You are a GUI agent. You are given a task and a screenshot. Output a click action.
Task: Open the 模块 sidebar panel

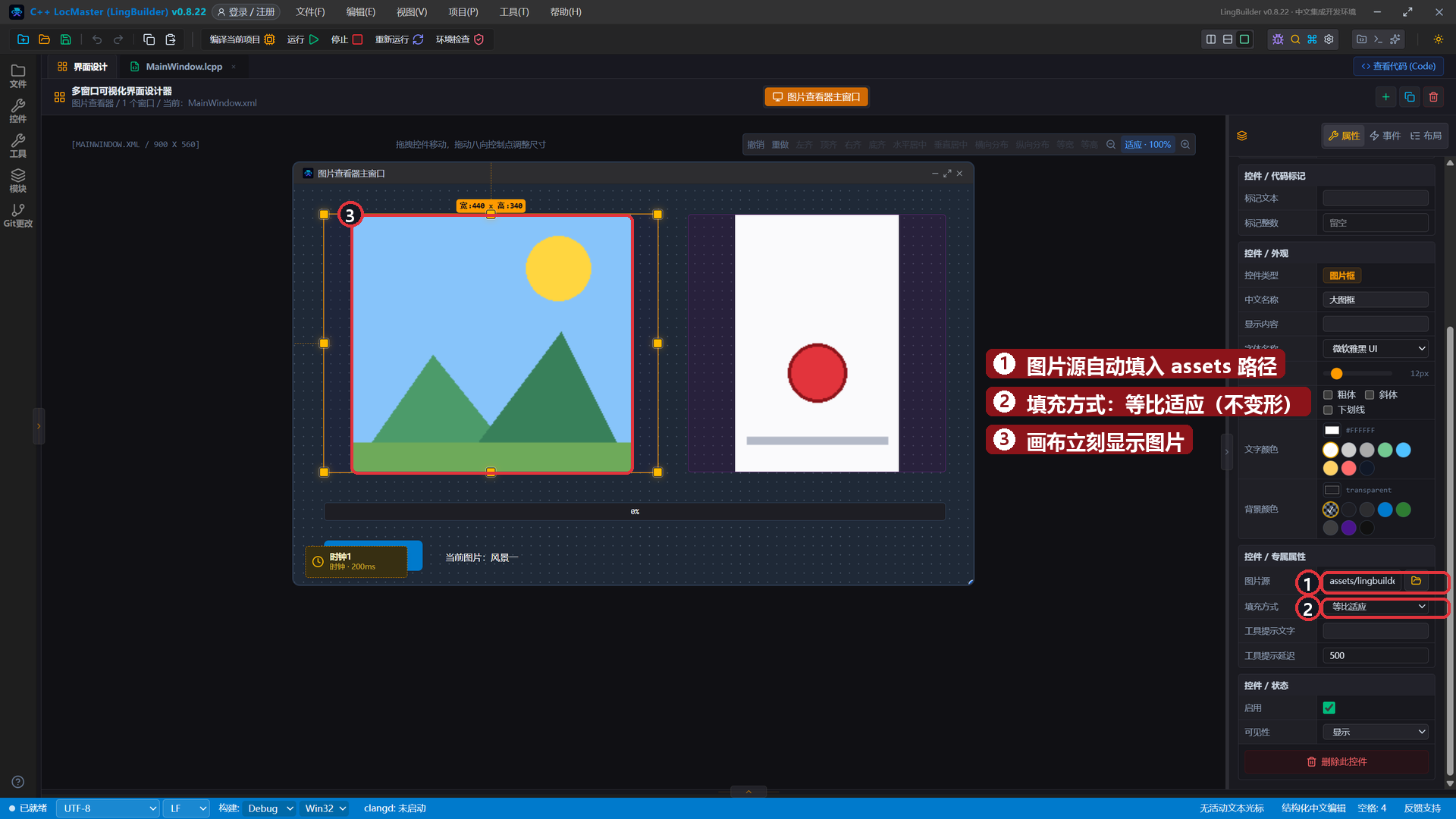(x=18, y=180)
